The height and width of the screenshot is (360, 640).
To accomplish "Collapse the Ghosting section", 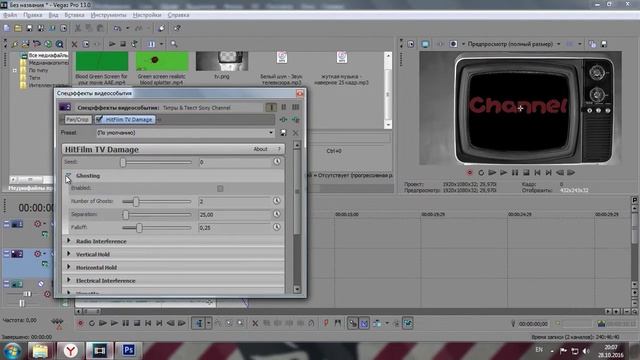I will [x=69, y=176].
